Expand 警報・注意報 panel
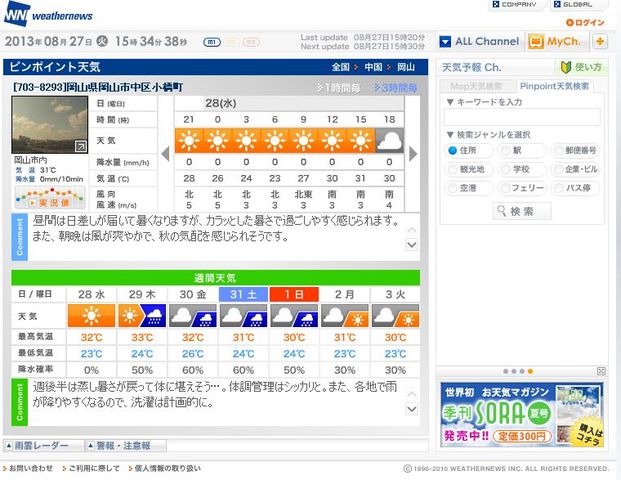This screenshot has height=480, width=621. coord(126,446)
